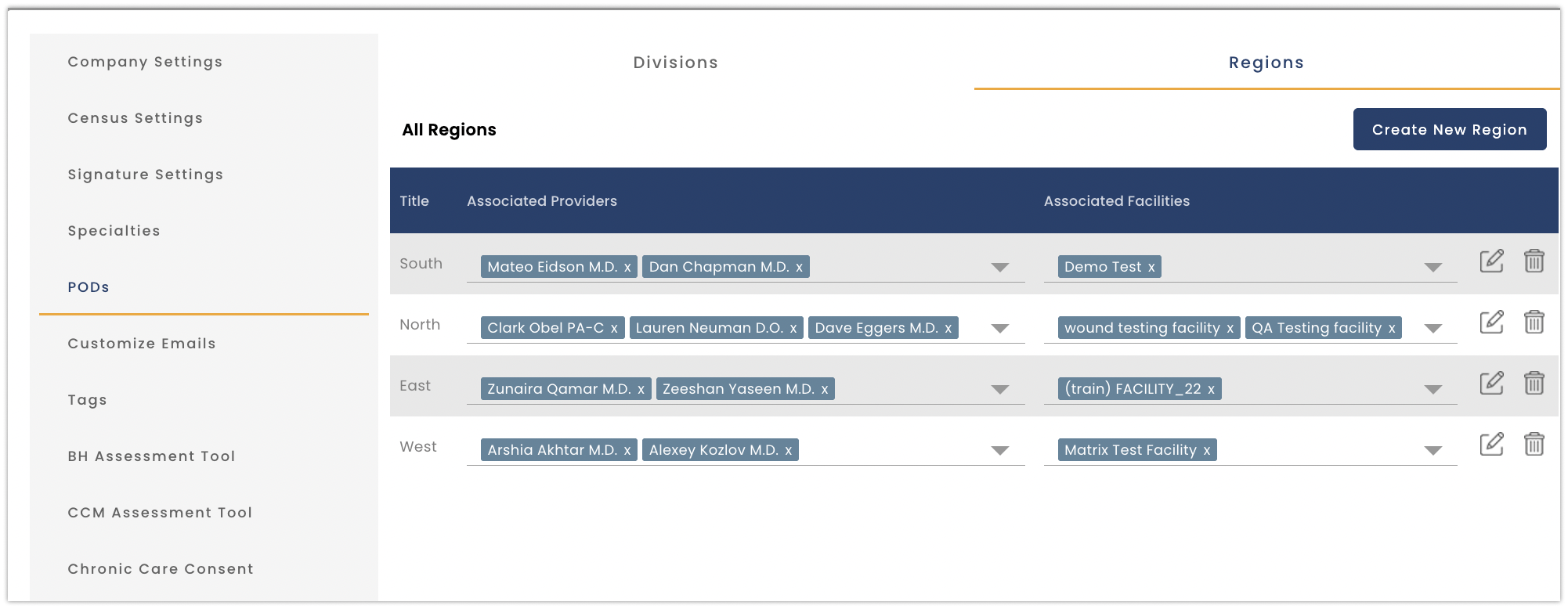Expand South providers dropdown
1568x609 pixels.
[999, 268]
